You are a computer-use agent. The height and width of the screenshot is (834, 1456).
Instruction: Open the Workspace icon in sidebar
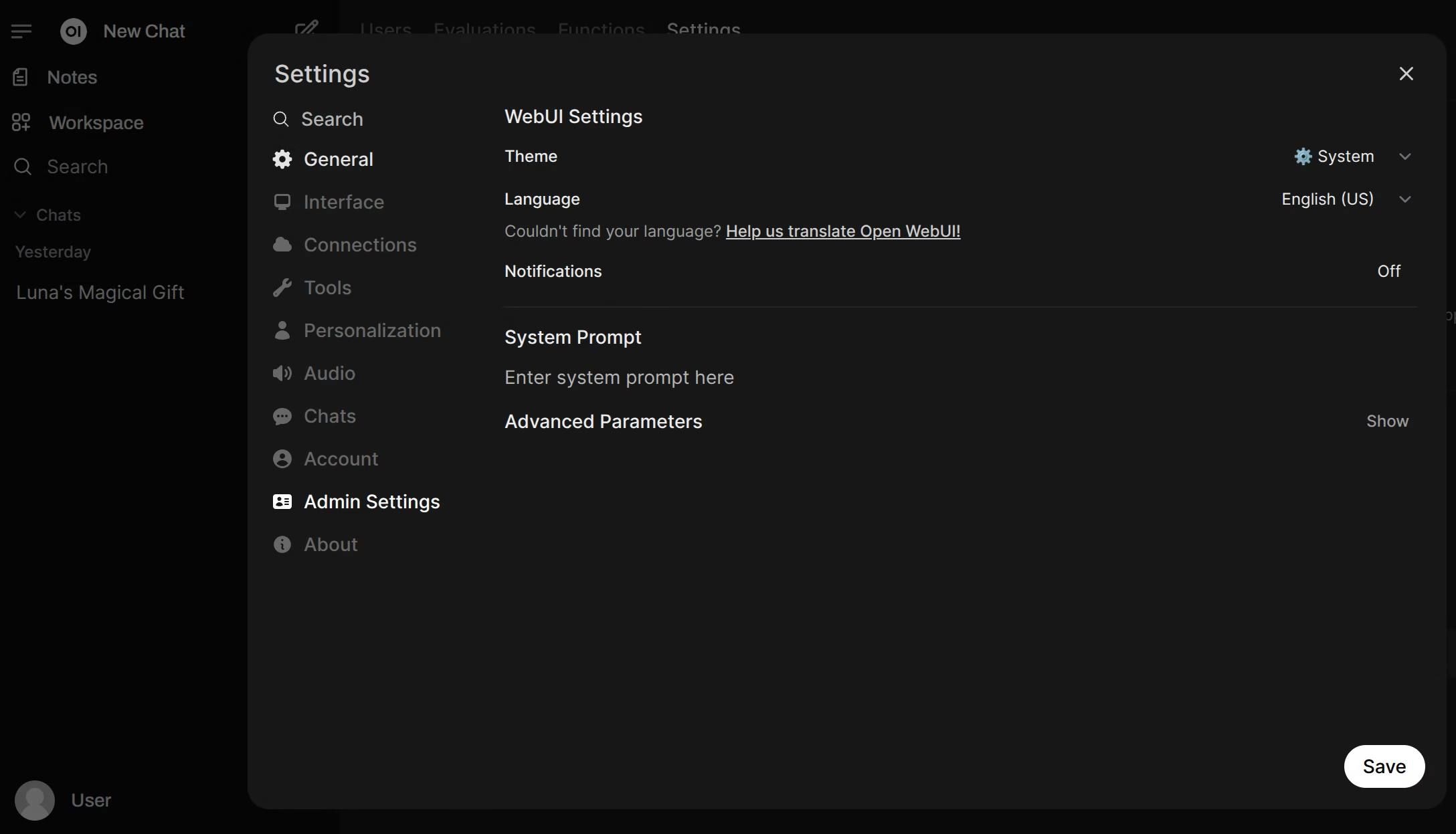point(21,122)
